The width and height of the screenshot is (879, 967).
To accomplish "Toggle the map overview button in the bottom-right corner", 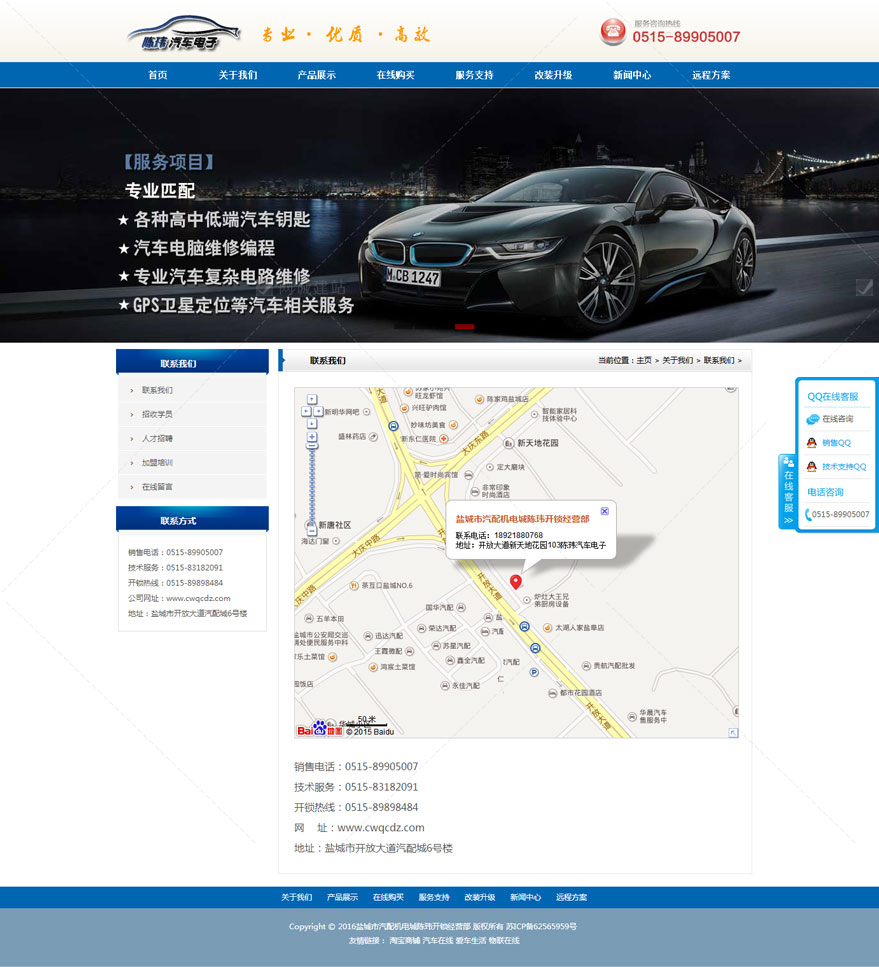I will pyautogui.click(x=733, y=733).
